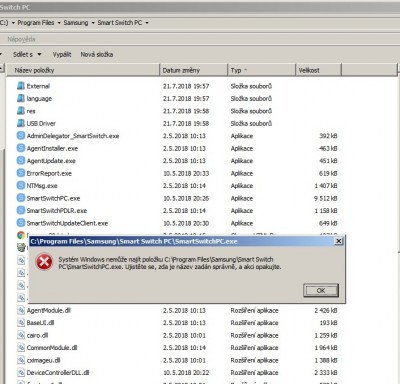Select ErrorReport.exe application icon

point(21,173)
